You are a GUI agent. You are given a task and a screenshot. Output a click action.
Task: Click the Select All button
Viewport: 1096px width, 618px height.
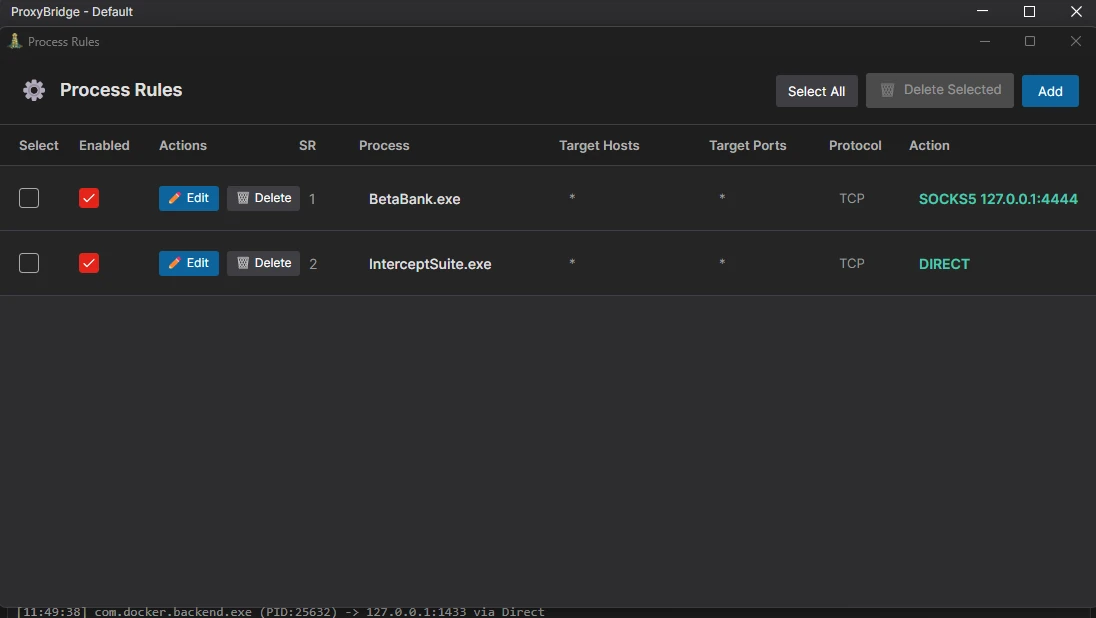(x=816, y=91)
